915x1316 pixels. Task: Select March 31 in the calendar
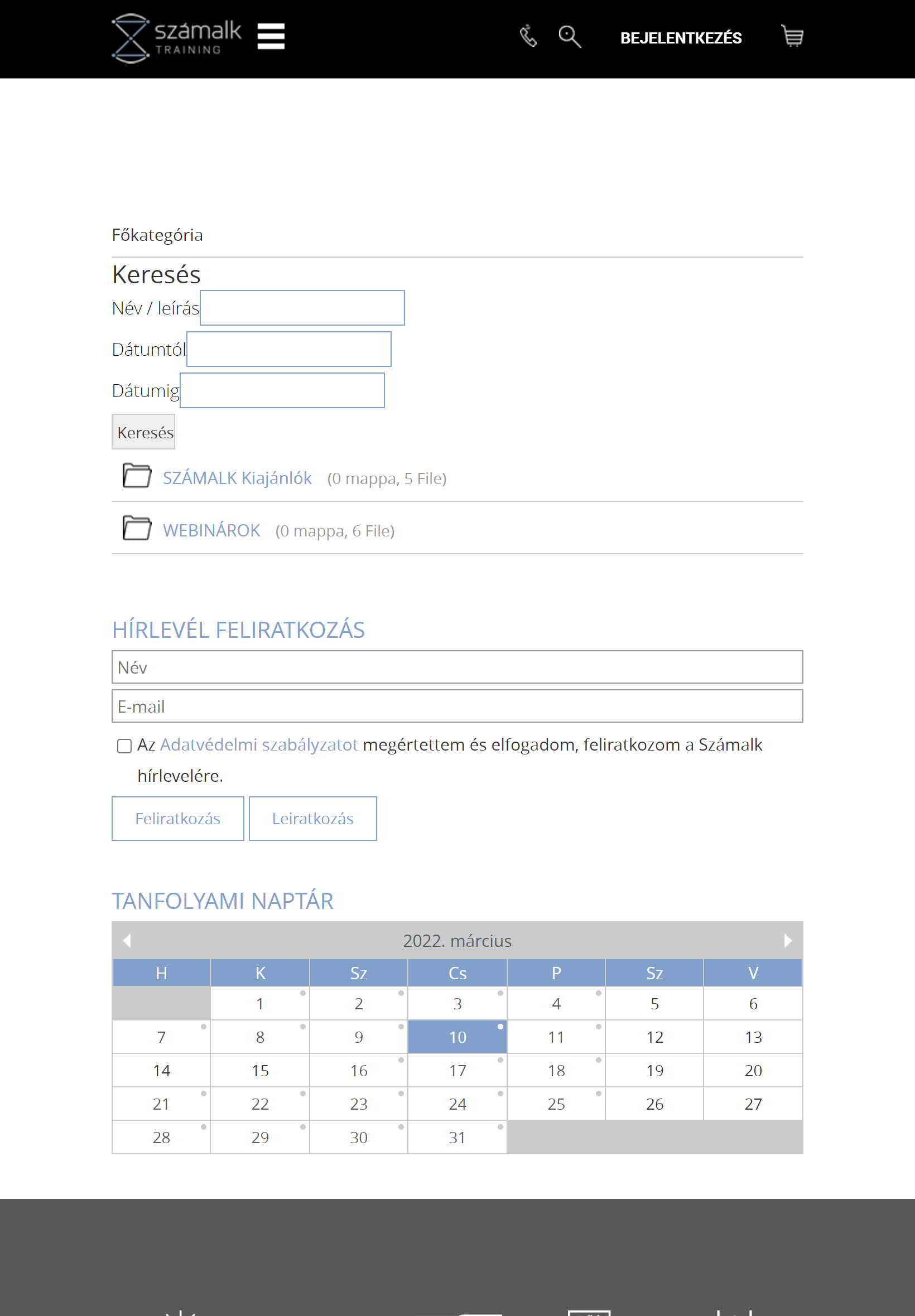457,1136
